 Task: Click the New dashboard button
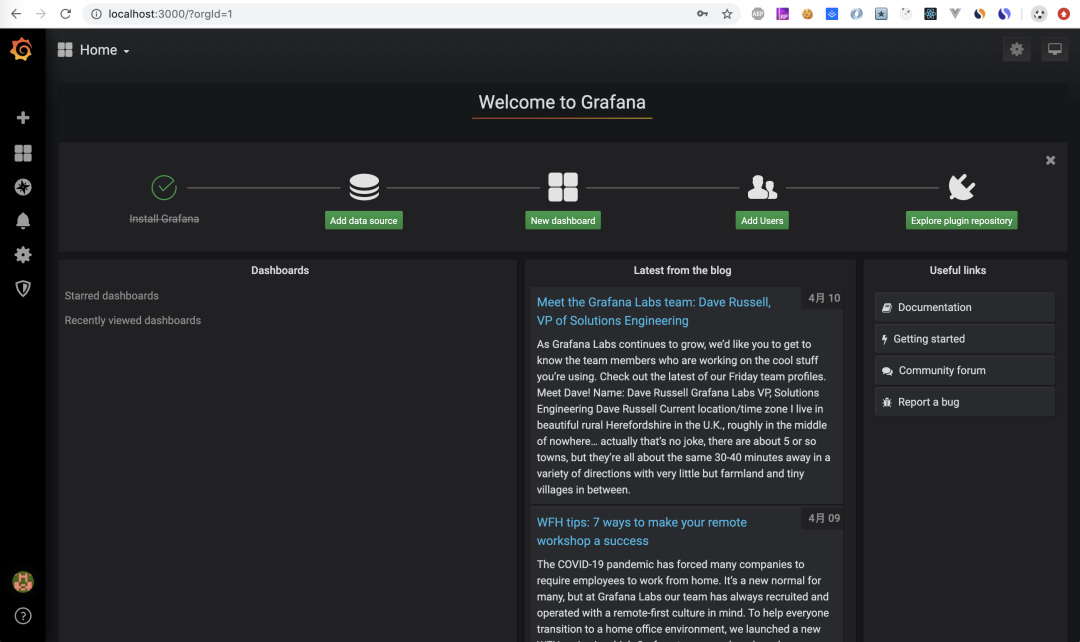[563, 220]
